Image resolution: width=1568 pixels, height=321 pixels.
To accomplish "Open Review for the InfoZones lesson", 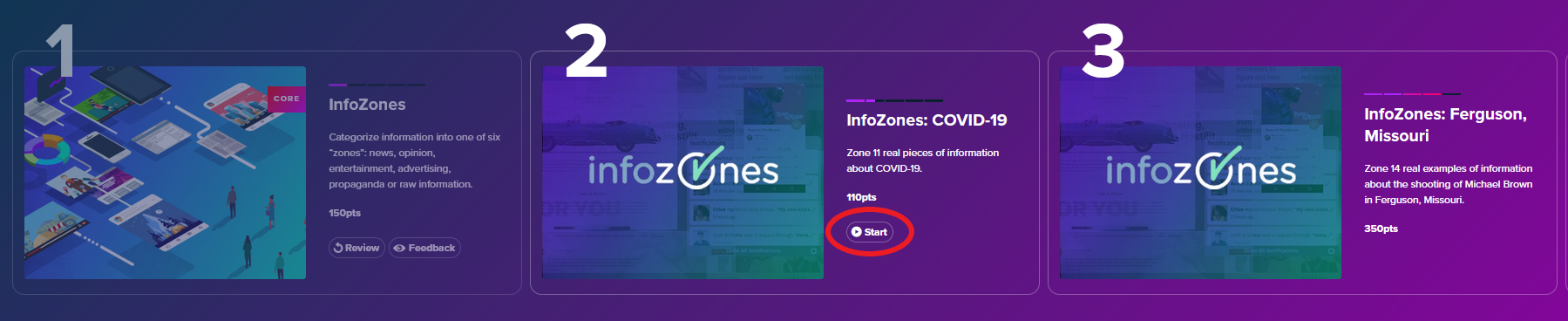I will 356,248.
